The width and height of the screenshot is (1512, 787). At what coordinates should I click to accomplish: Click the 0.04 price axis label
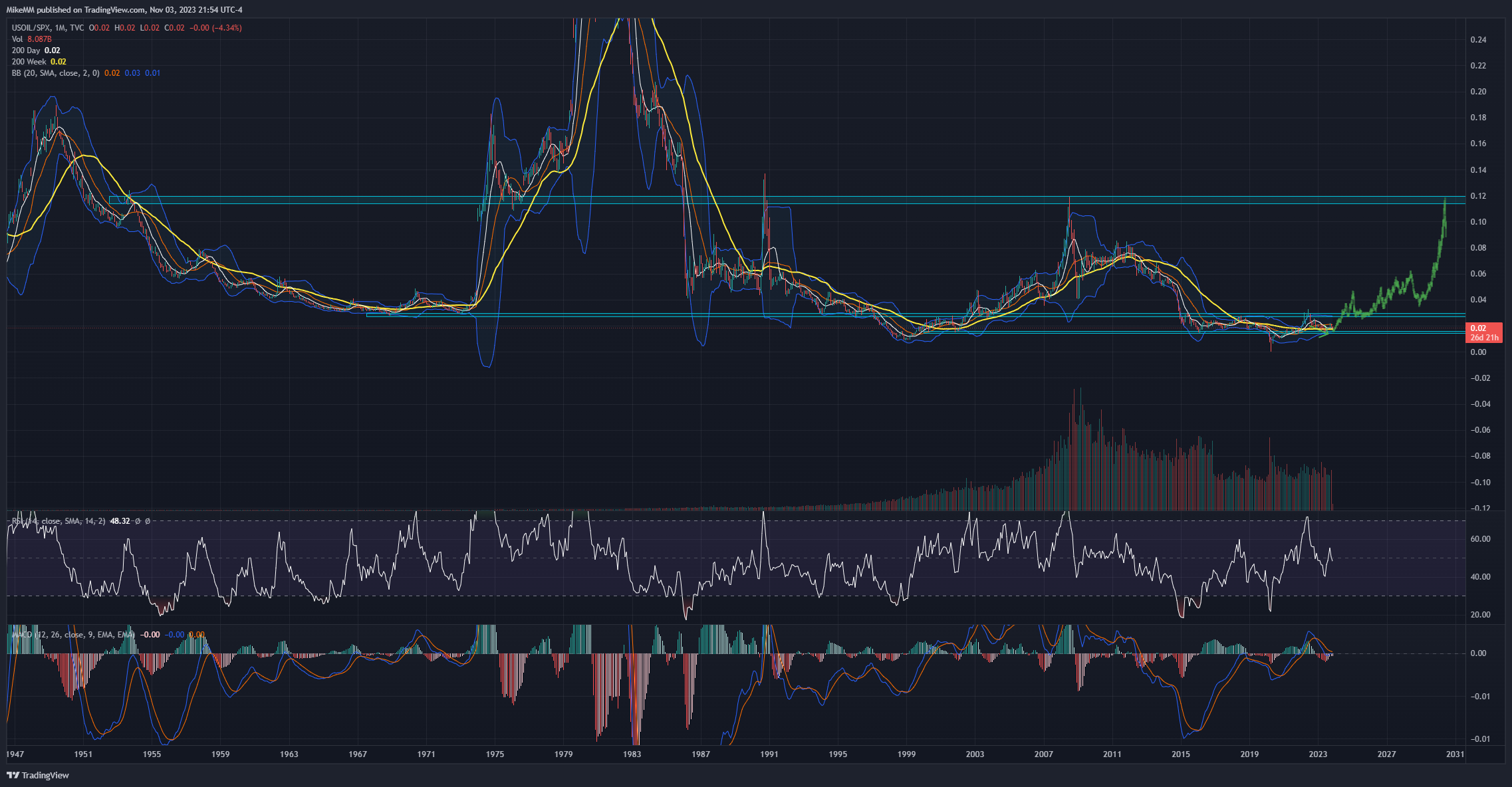(1478, 300)
